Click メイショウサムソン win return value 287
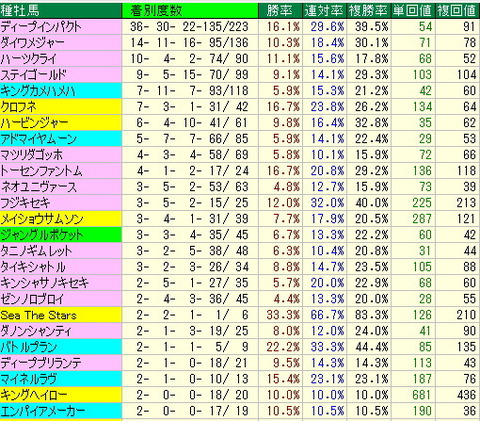This screenshot has height=421, width=480. click(x=422, y=219)
